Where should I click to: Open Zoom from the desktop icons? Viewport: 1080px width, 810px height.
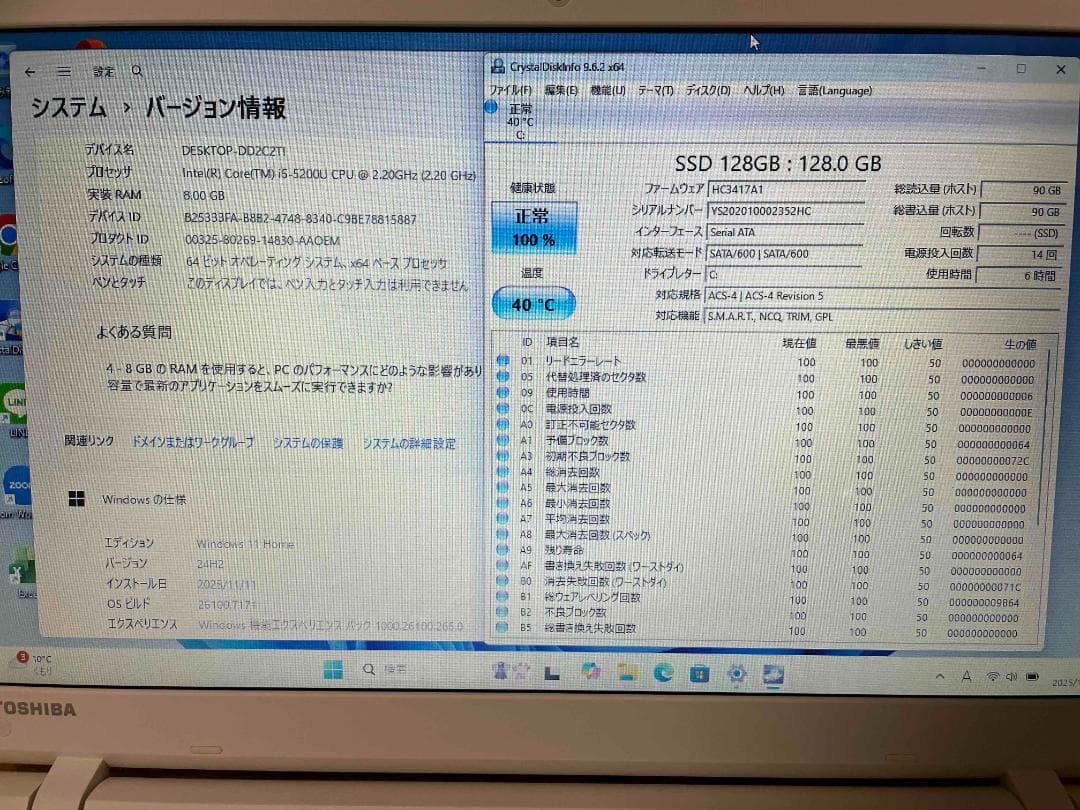coord(16,483)
